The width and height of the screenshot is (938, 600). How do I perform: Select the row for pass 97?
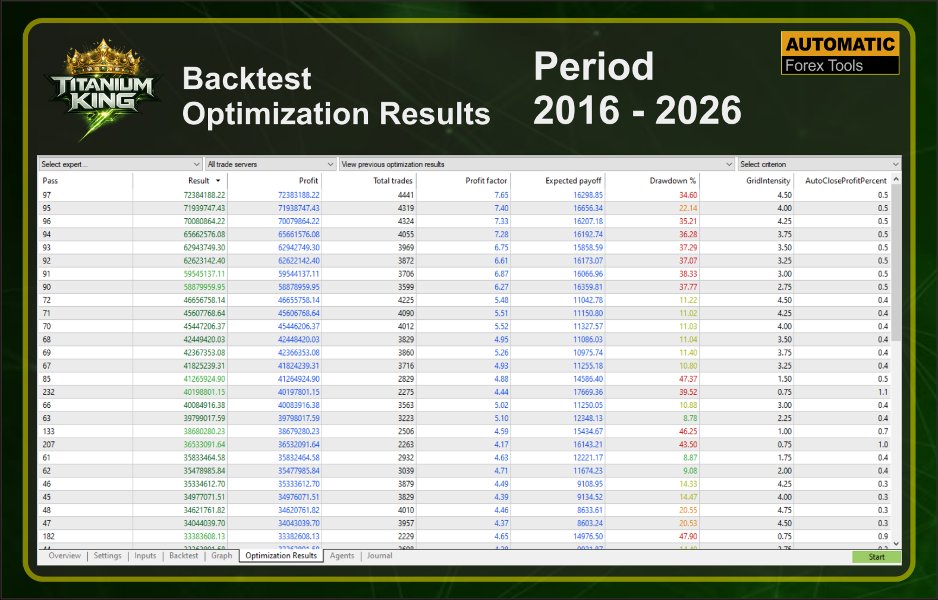[464, 195]
